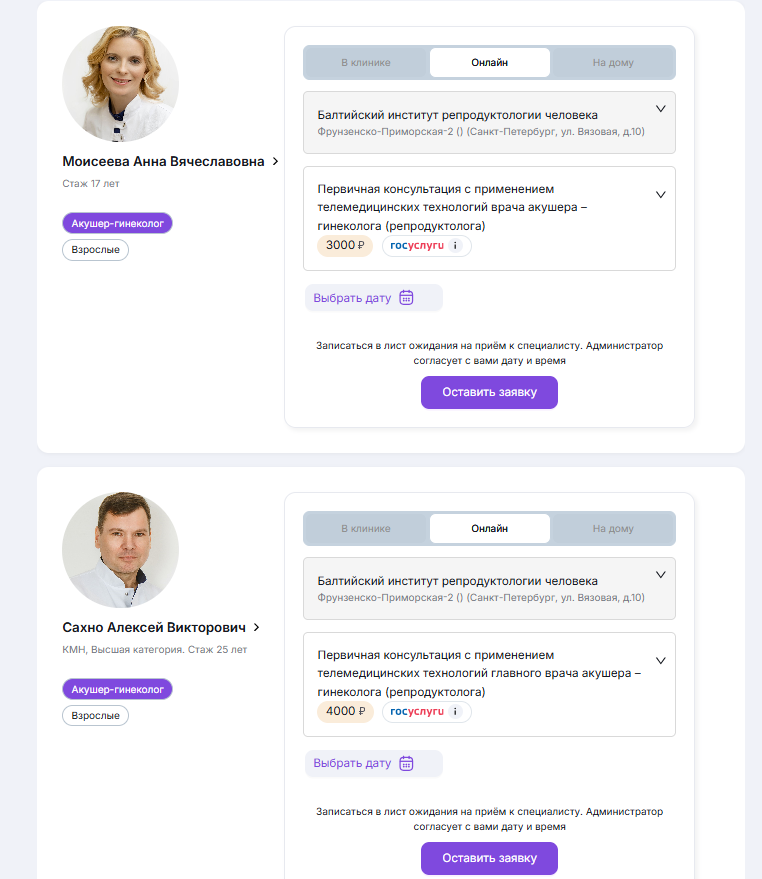Click the calendar icon in Moiseeva's card
762x879 pixels.
click(x=406, y=297)
